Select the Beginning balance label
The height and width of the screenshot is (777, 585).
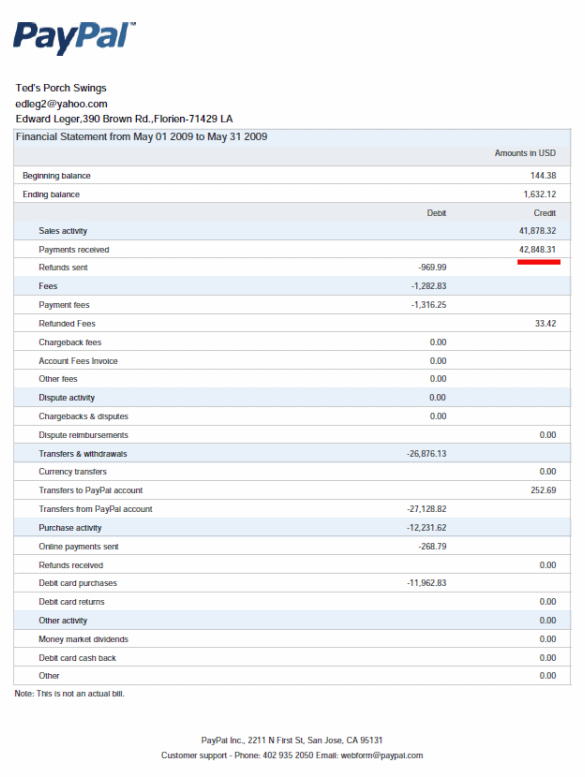pyautogui.click(x=56, y=176)
